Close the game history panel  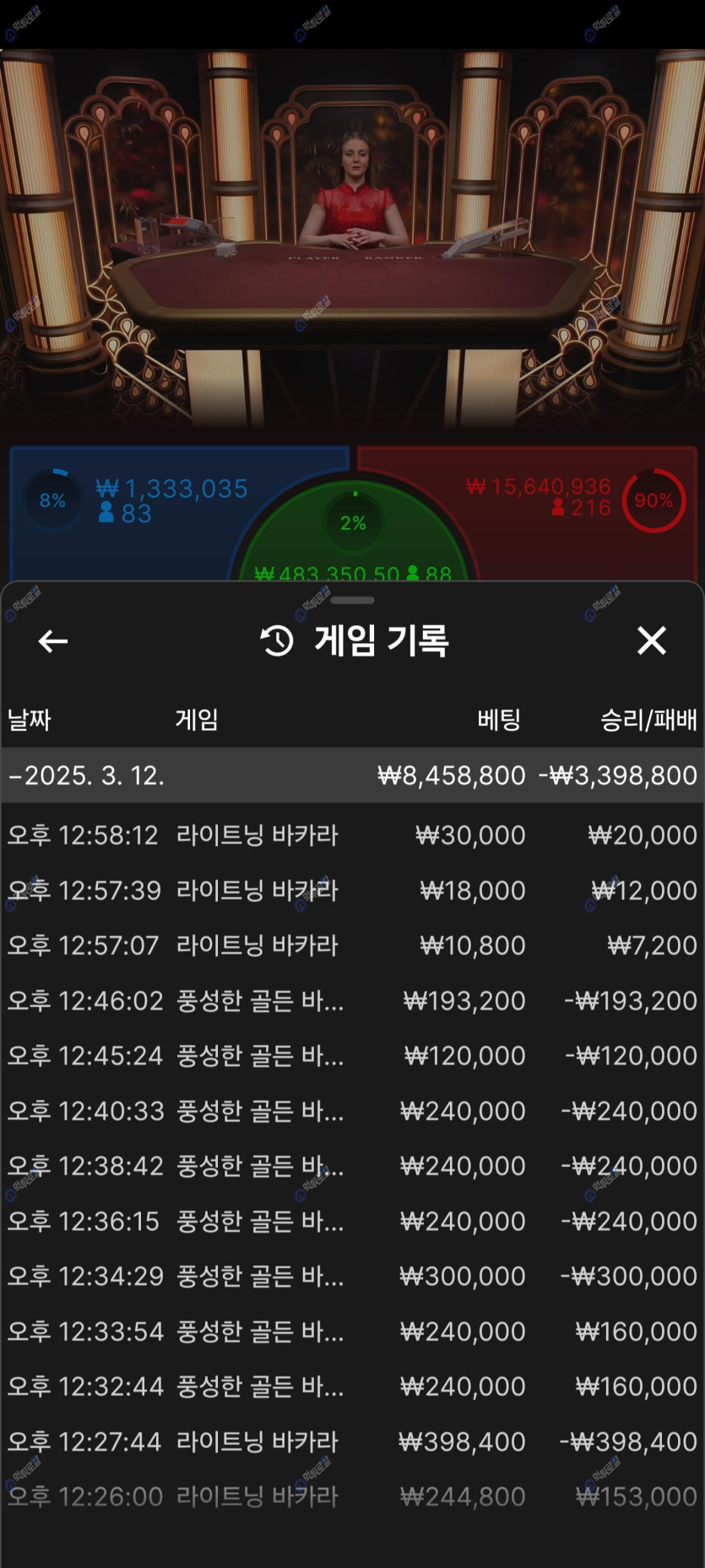coord(651,641)
